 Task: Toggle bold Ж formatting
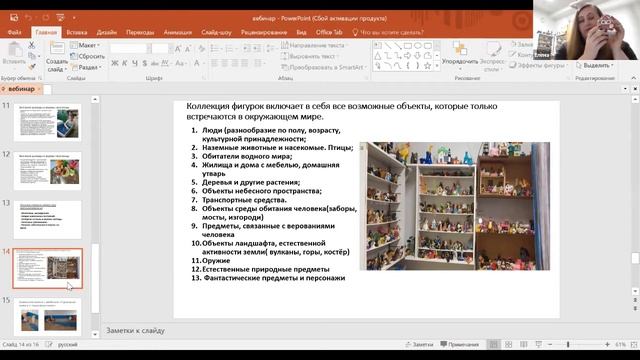pyautogui.click(x=115, y=63)
